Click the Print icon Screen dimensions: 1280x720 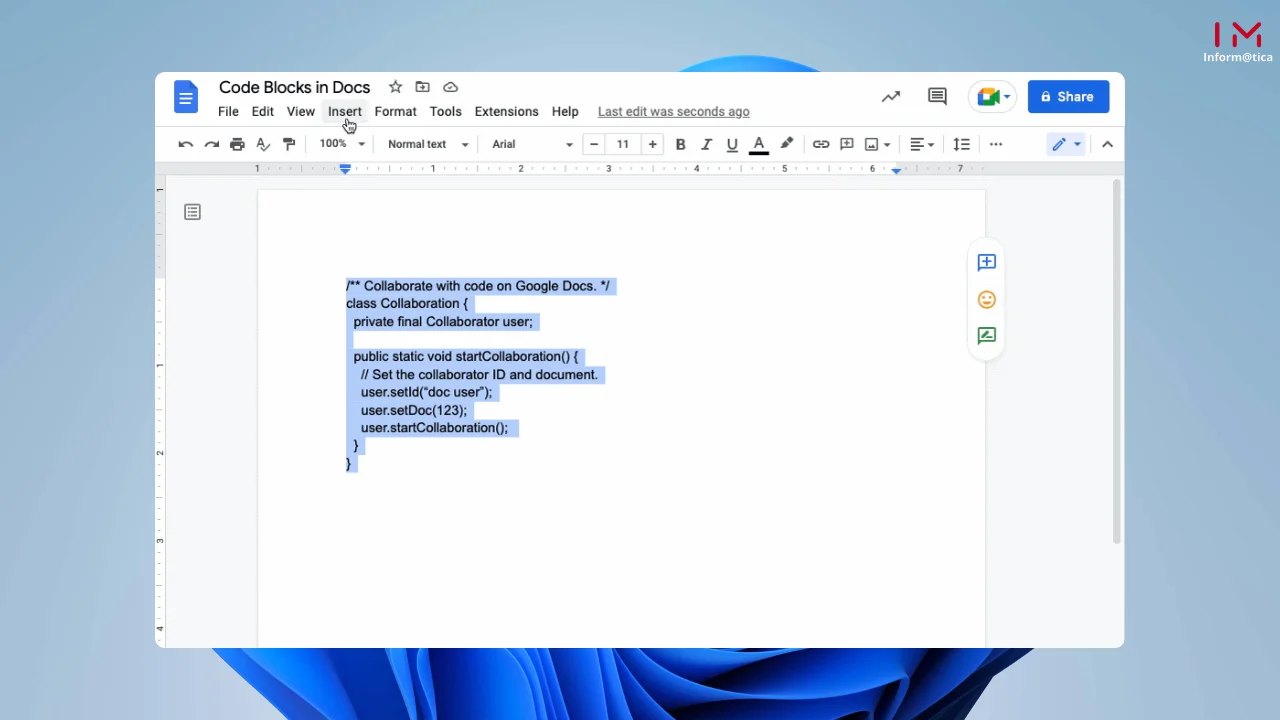tap(237, 144)
